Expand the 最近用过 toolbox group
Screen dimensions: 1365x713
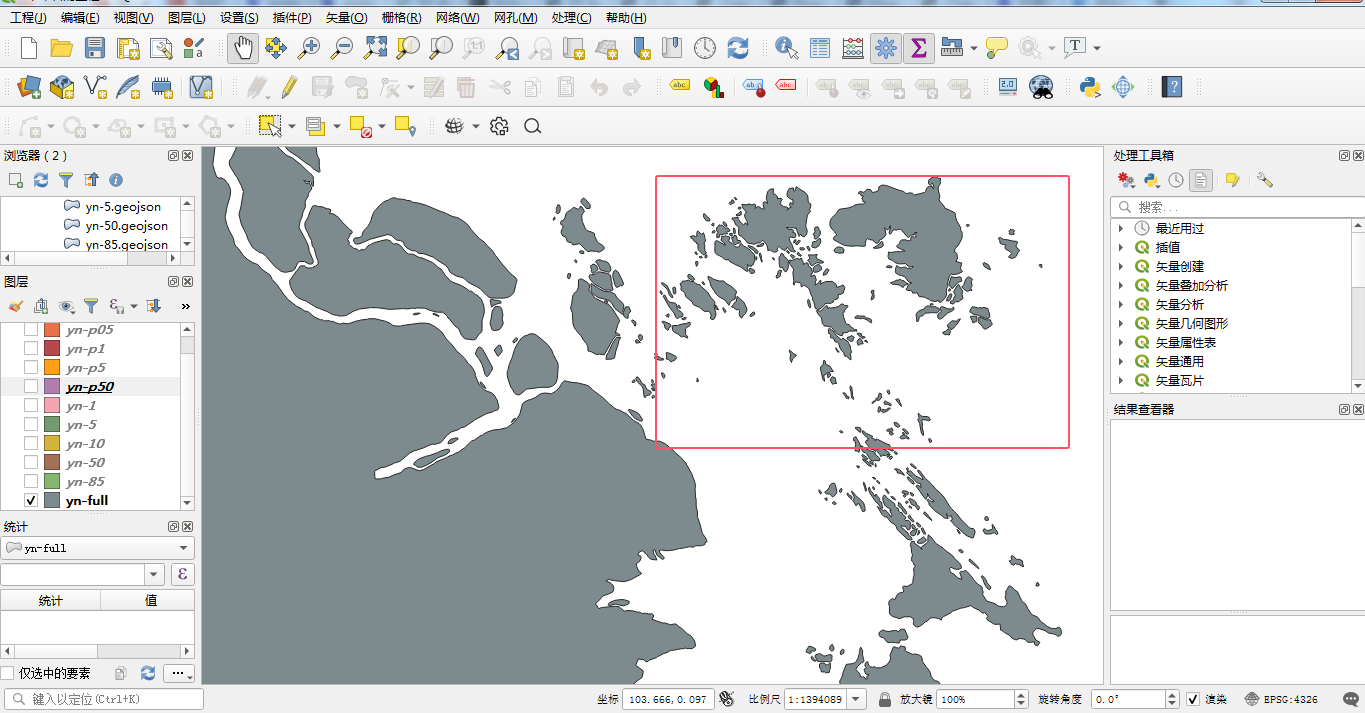click(1121, 229)
